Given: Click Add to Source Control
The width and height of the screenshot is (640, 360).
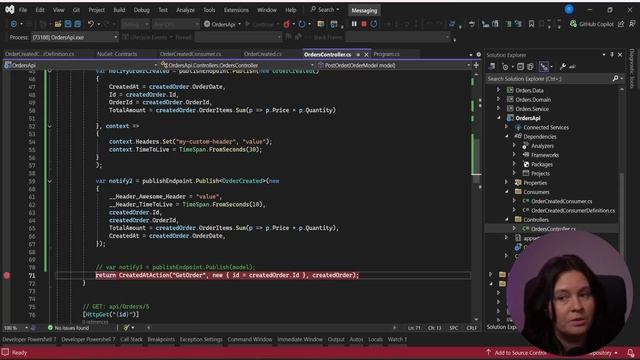Looking at the screenshot, I should click(516, 353).
